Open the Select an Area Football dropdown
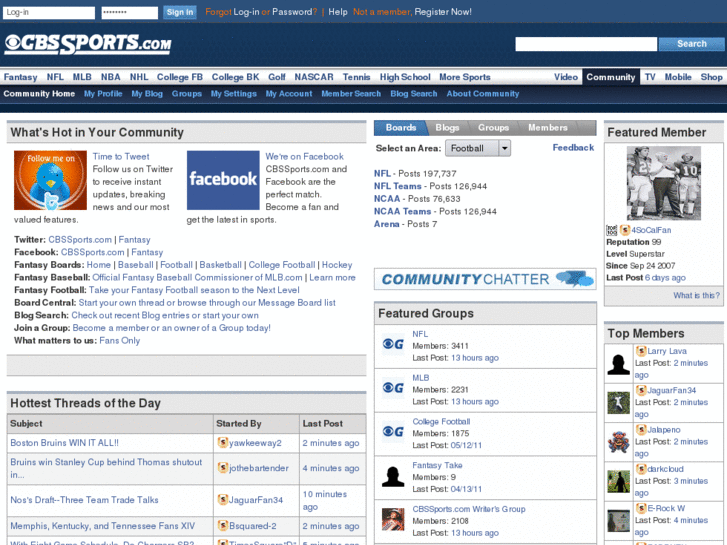727x545 pixels. [478, 148]
